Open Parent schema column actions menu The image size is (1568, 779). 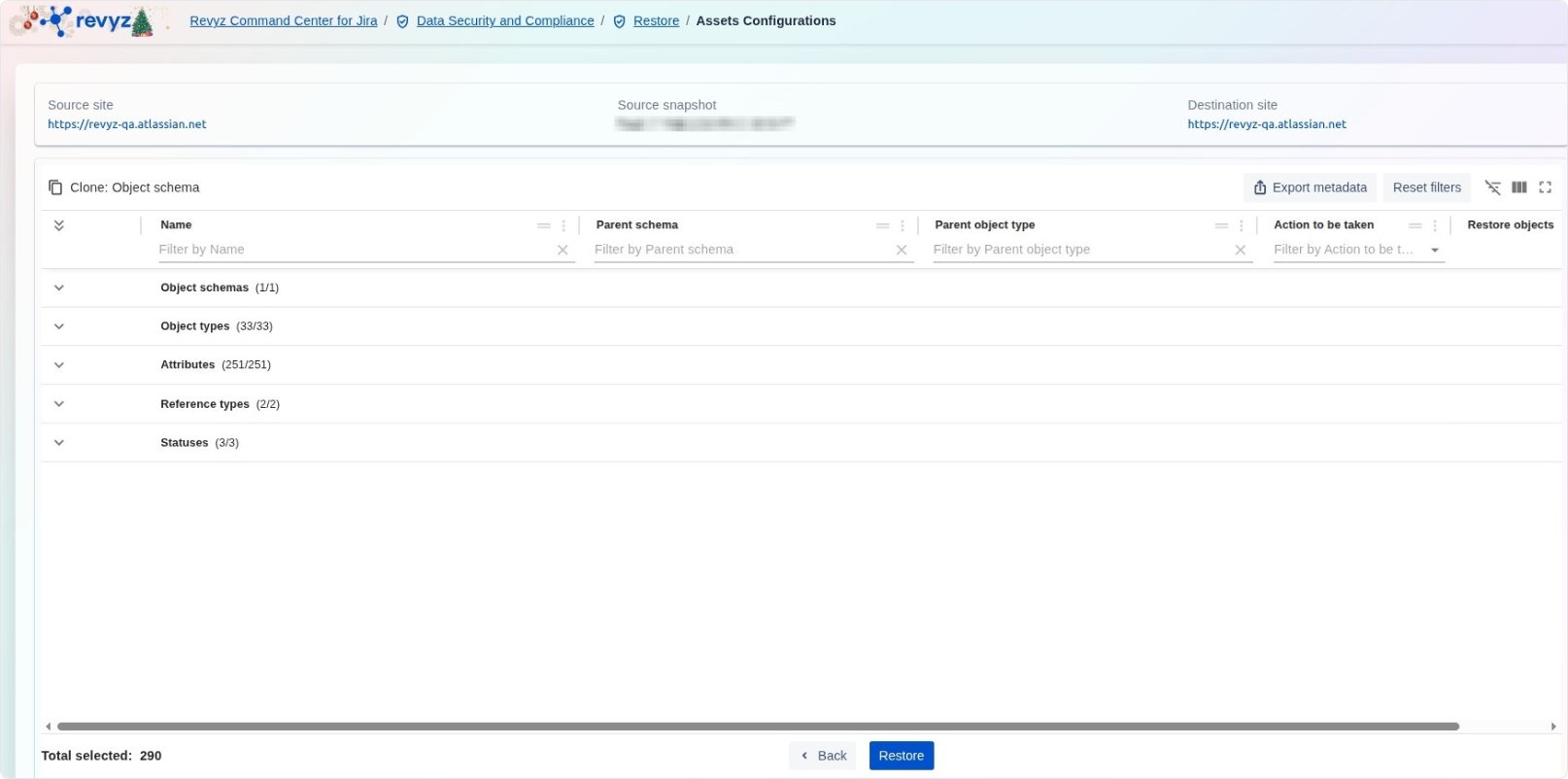point(903,225)
